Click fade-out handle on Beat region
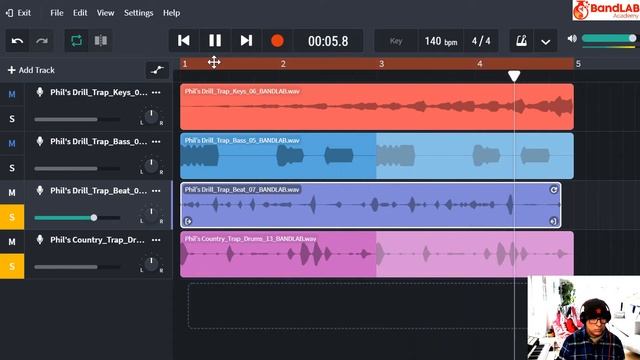The width and height of the screenshot is (640, 360). [x=553, y=221]
